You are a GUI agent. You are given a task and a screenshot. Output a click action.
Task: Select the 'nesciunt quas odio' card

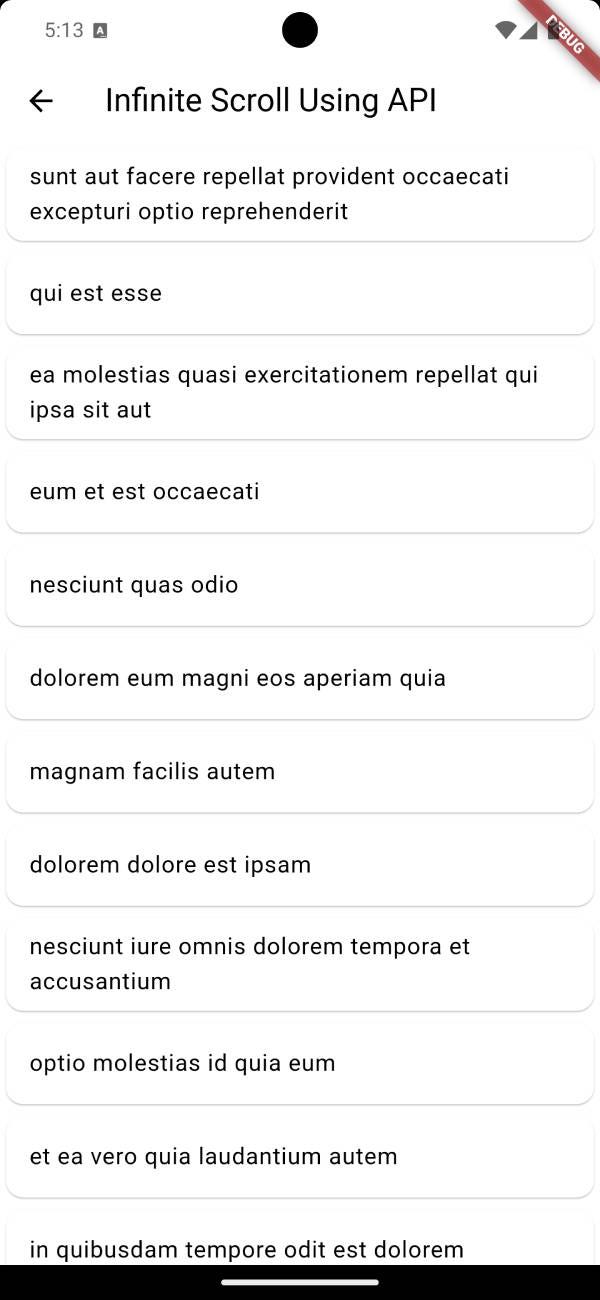(x=300, y=584)
